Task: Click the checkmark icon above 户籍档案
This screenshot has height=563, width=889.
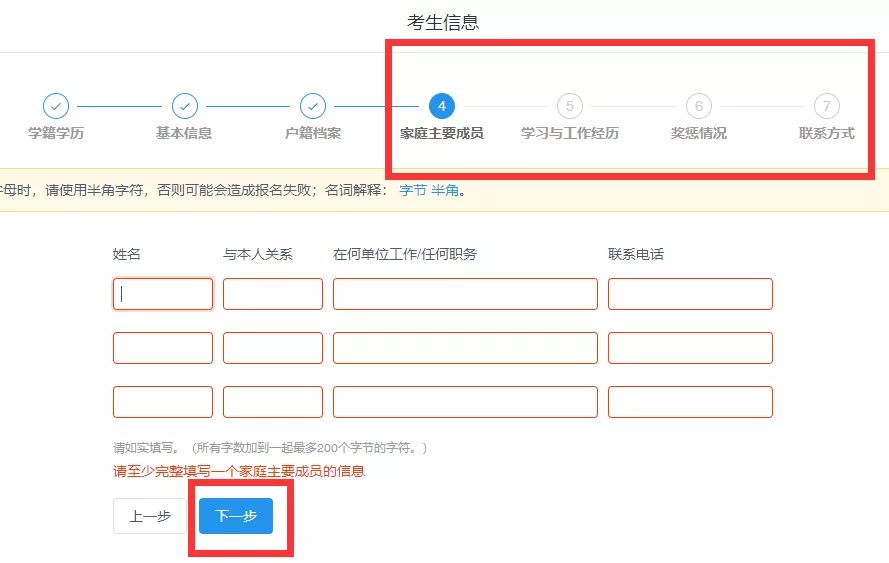Action: coord(313,106)
